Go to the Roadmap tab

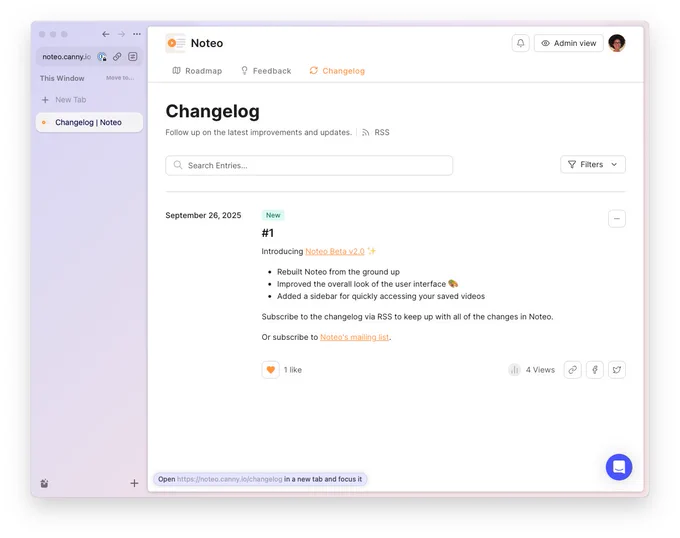pyautogui.click(x=197, y=71)
